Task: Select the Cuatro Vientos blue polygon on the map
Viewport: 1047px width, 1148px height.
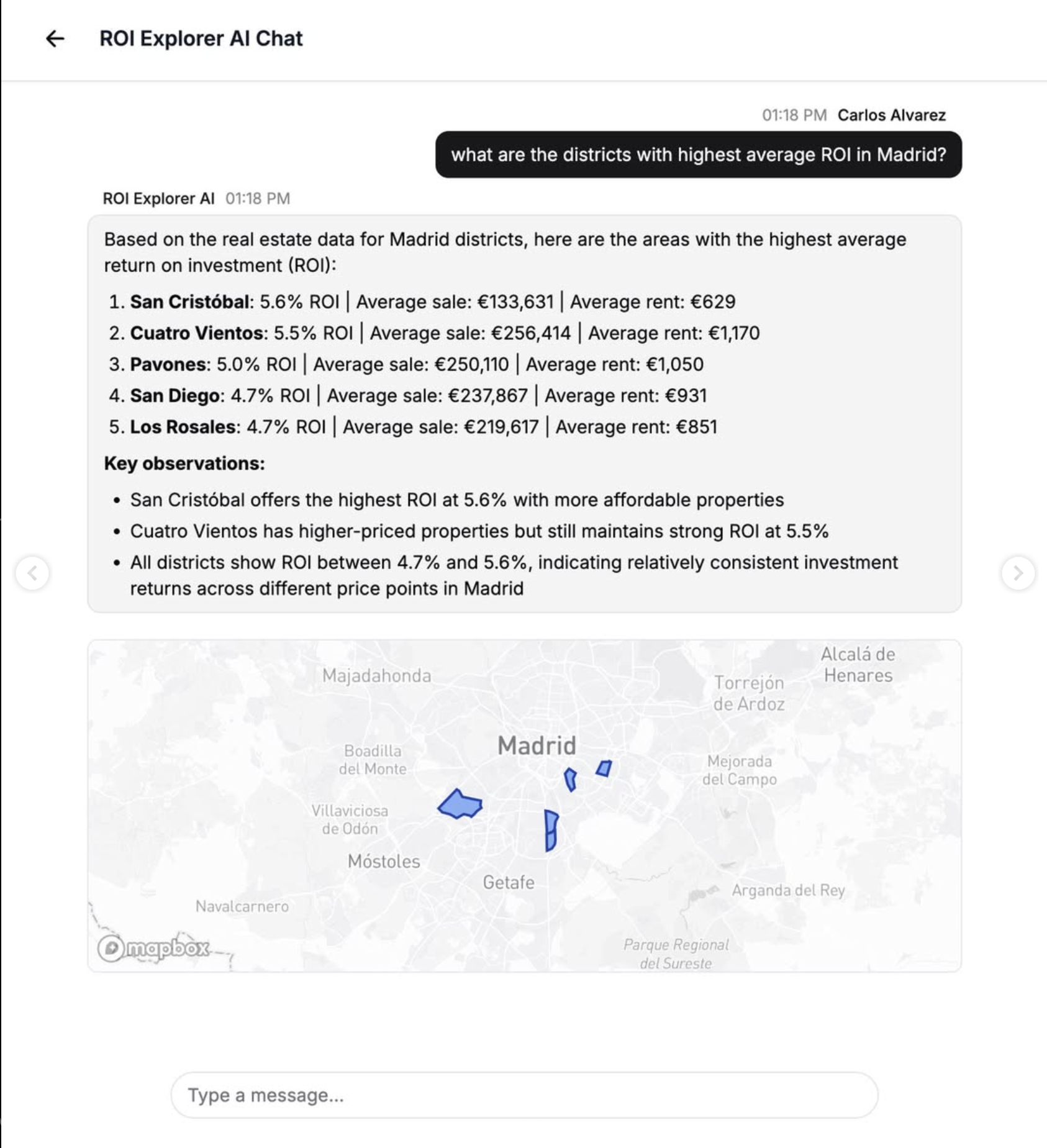Action: (x=460, y=804)
